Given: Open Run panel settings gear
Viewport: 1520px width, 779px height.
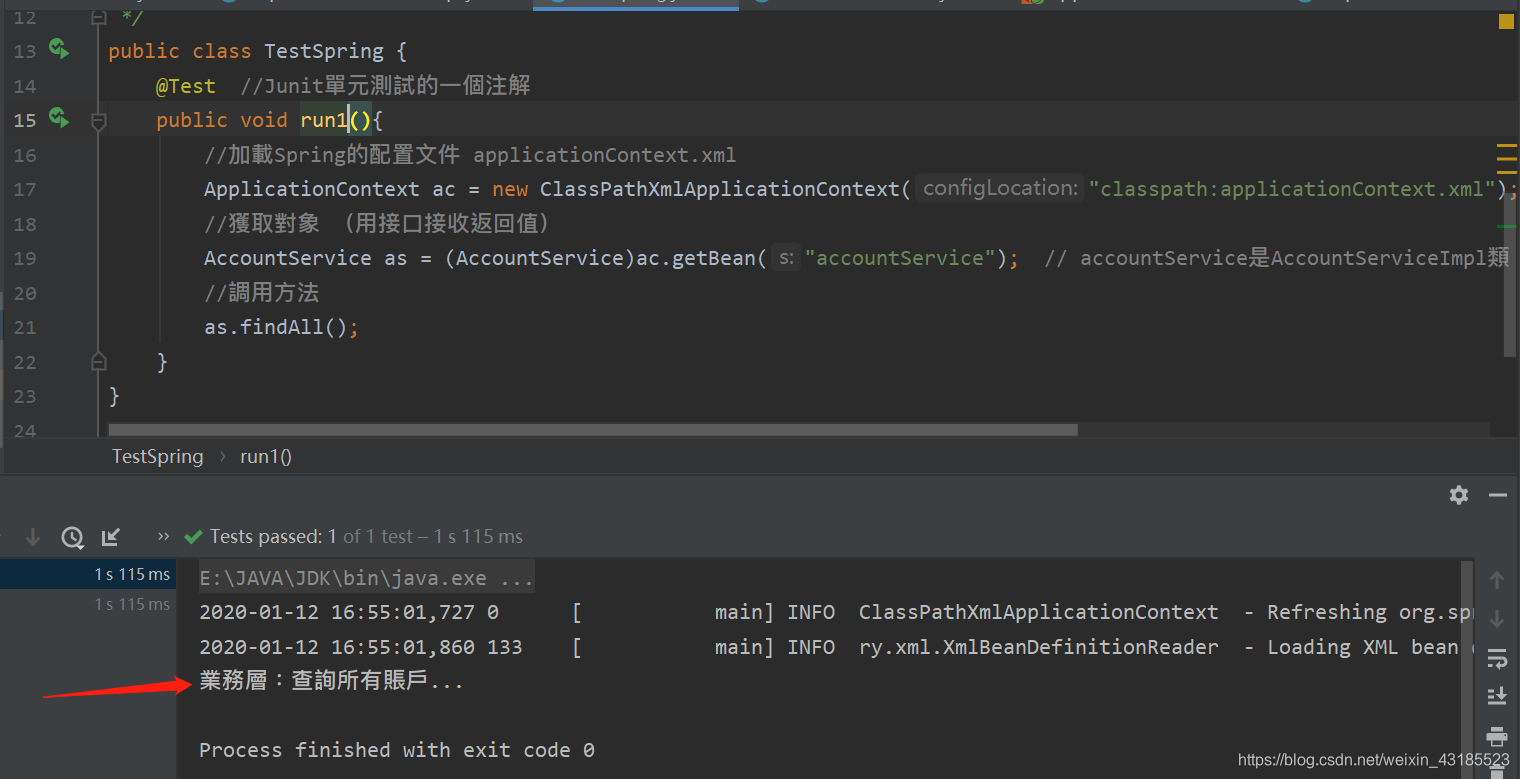Looking at the screenshot, I should (x=1459, y=494).
